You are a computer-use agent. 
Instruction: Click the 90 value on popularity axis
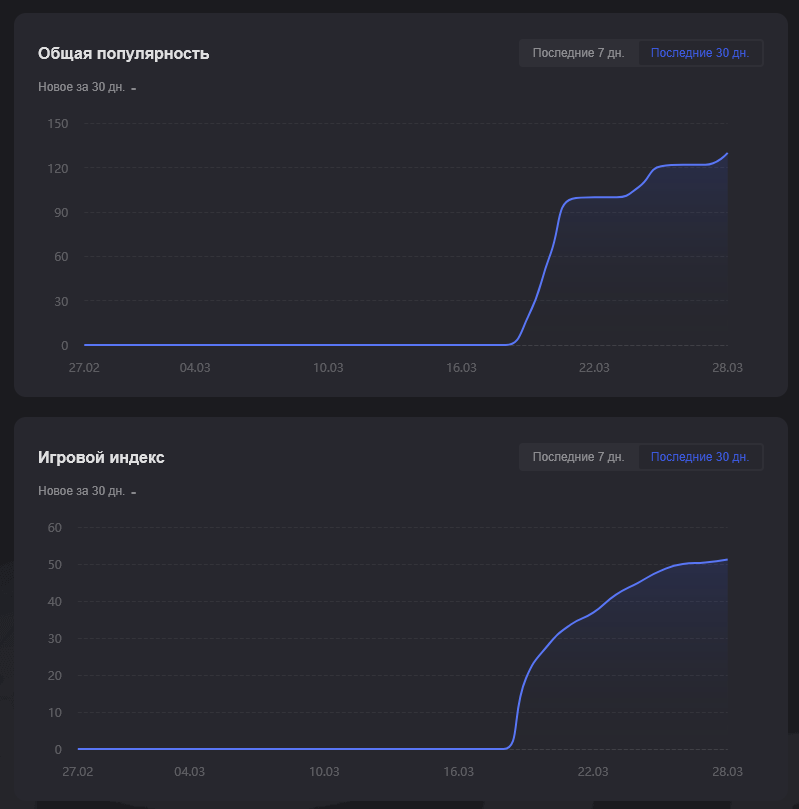(x=60, y=212)
